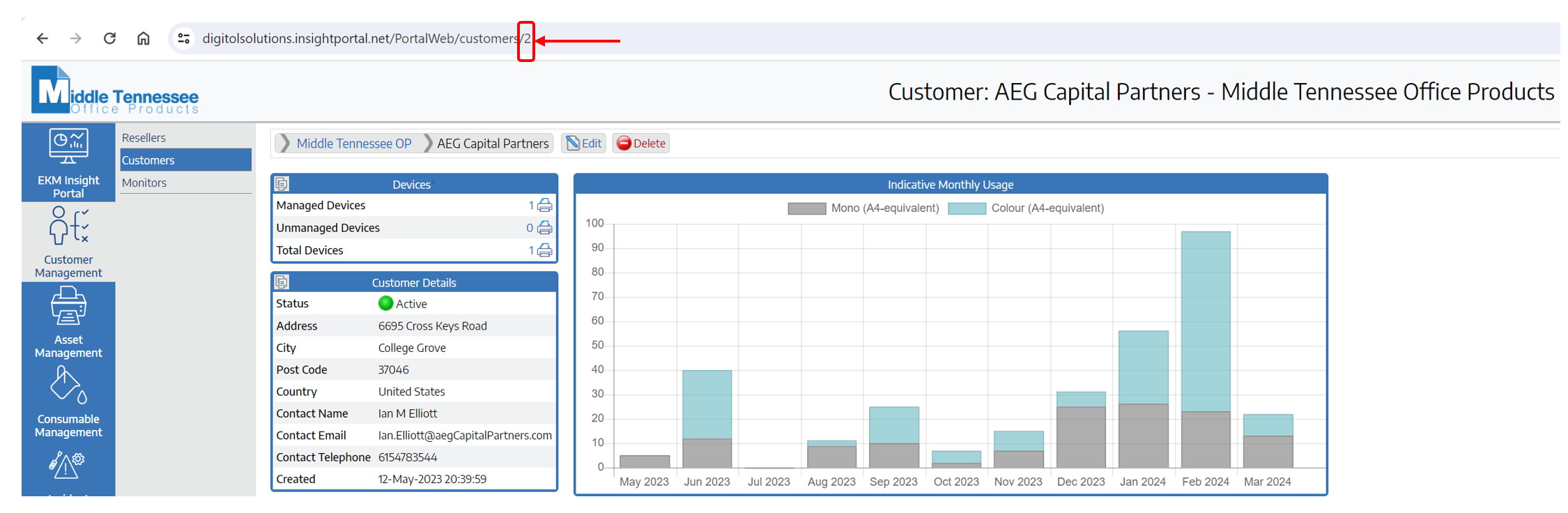Viewport: 1568px width, 513px height.
Task: Select the created date 12-May-2023 20:39:59
Action: [x=432, y=480]
